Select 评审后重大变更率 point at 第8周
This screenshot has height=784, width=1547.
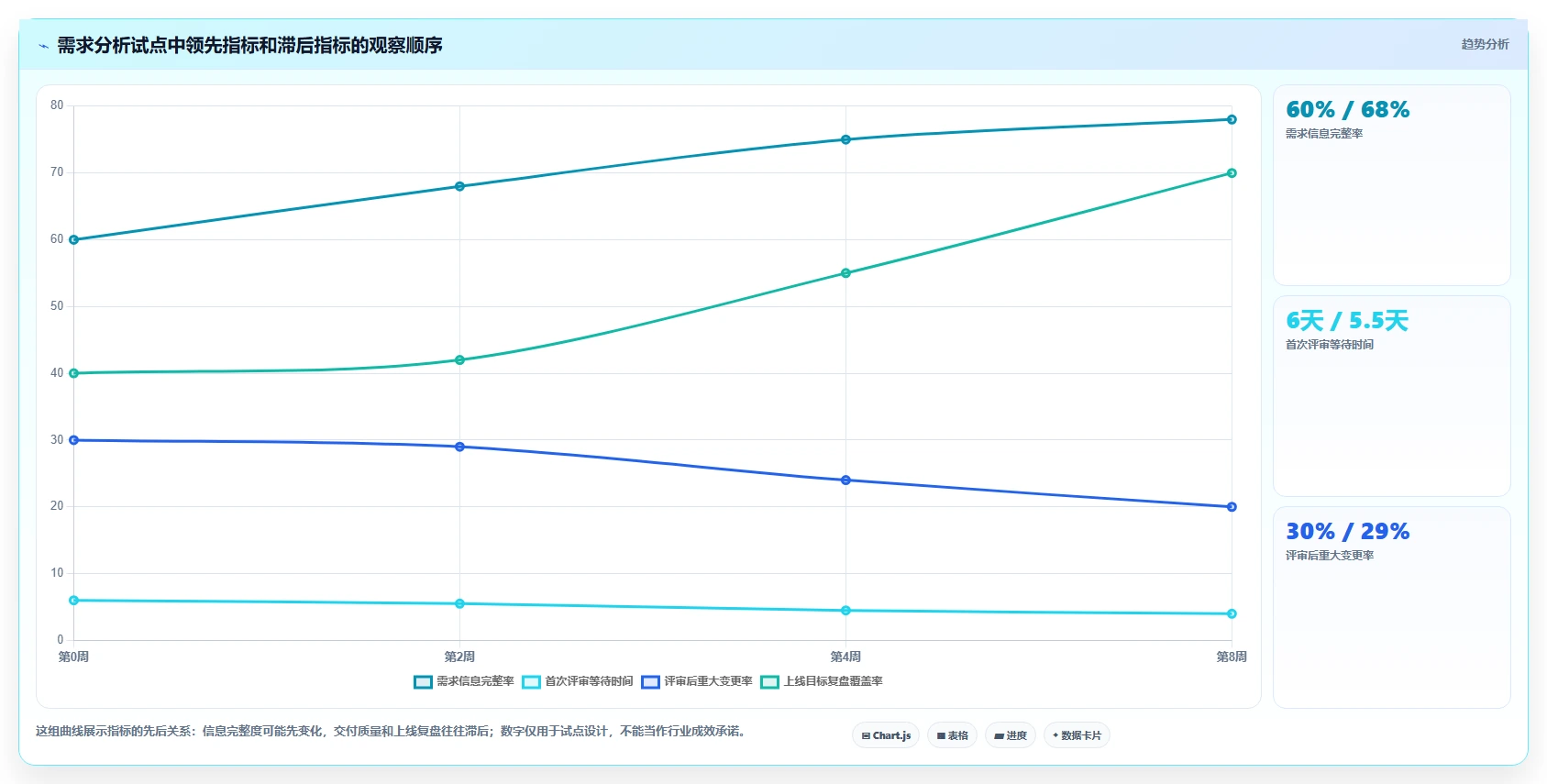[x=1232, y=506]
